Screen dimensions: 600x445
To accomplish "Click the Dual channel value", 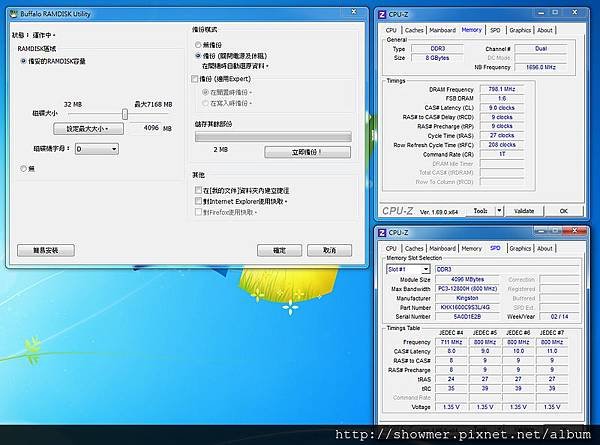I will 541,49.
